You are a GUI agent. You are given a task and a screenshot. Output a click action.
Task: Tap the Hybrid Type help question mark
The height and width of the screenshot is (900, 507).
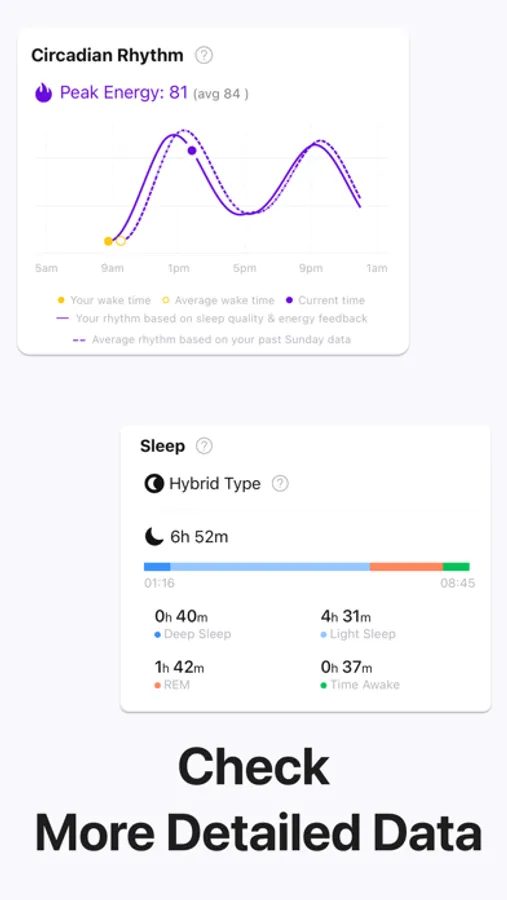tap(280, 483)
